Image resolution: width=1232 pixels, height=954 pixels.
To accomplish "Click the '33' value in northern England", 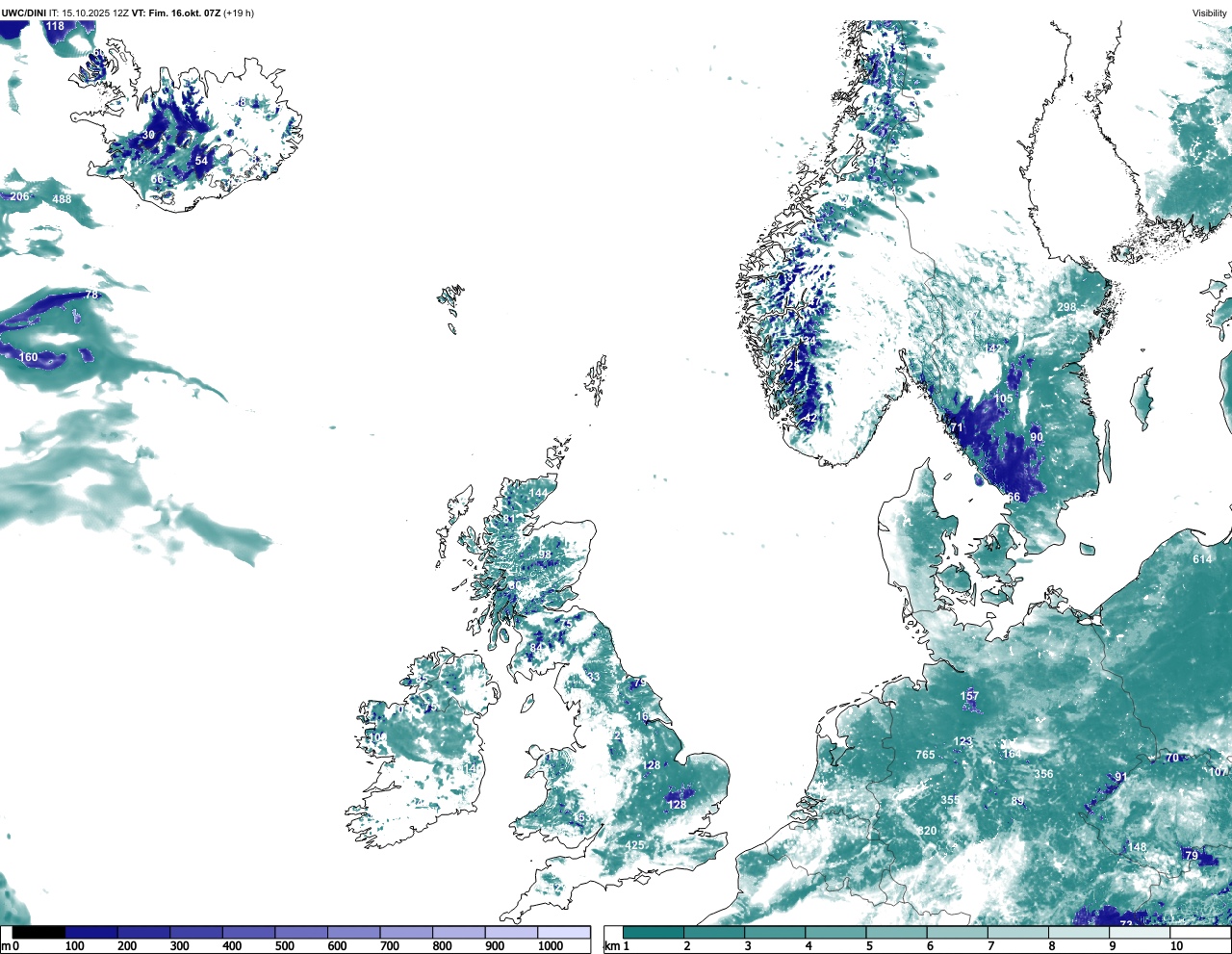I will point(593,677).
